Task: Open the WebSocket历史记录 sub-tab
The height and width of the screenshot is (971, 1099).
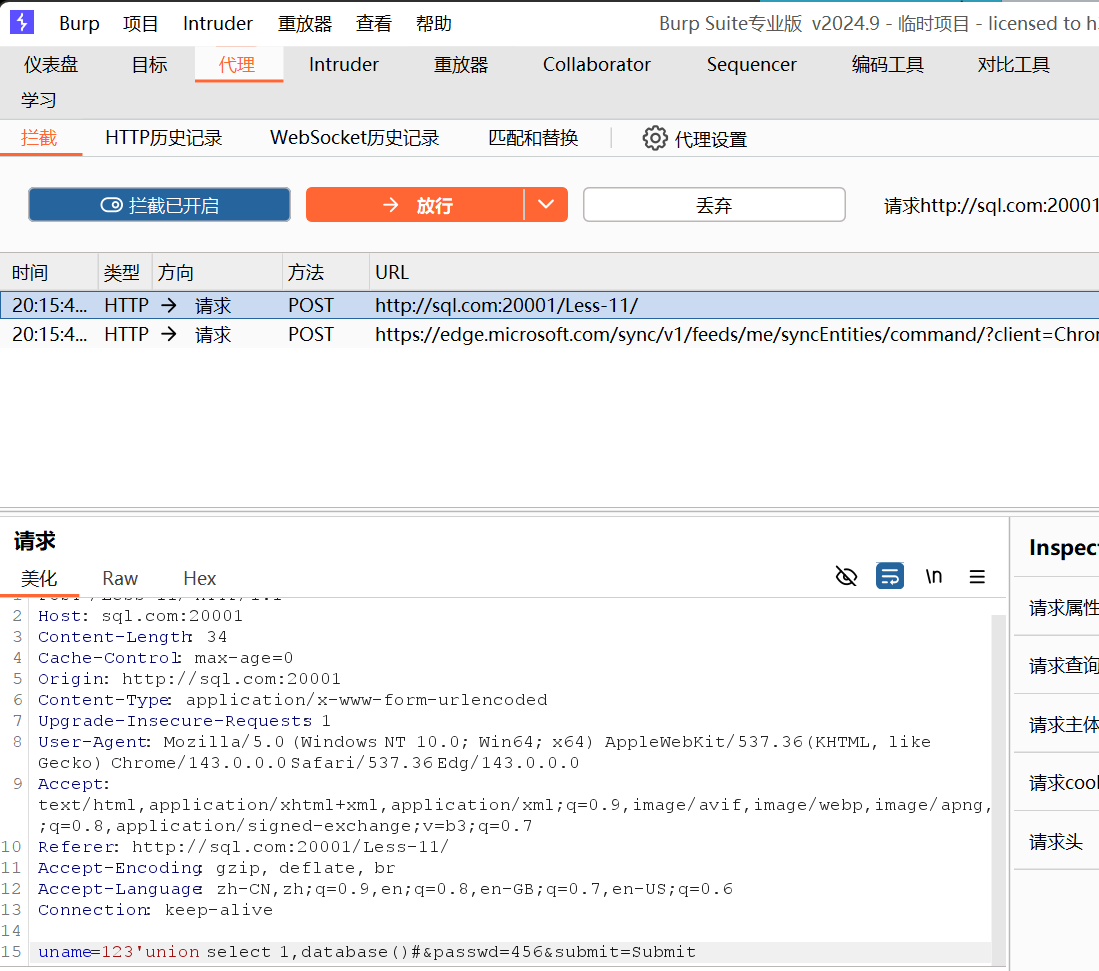Action: coord(355,137)
